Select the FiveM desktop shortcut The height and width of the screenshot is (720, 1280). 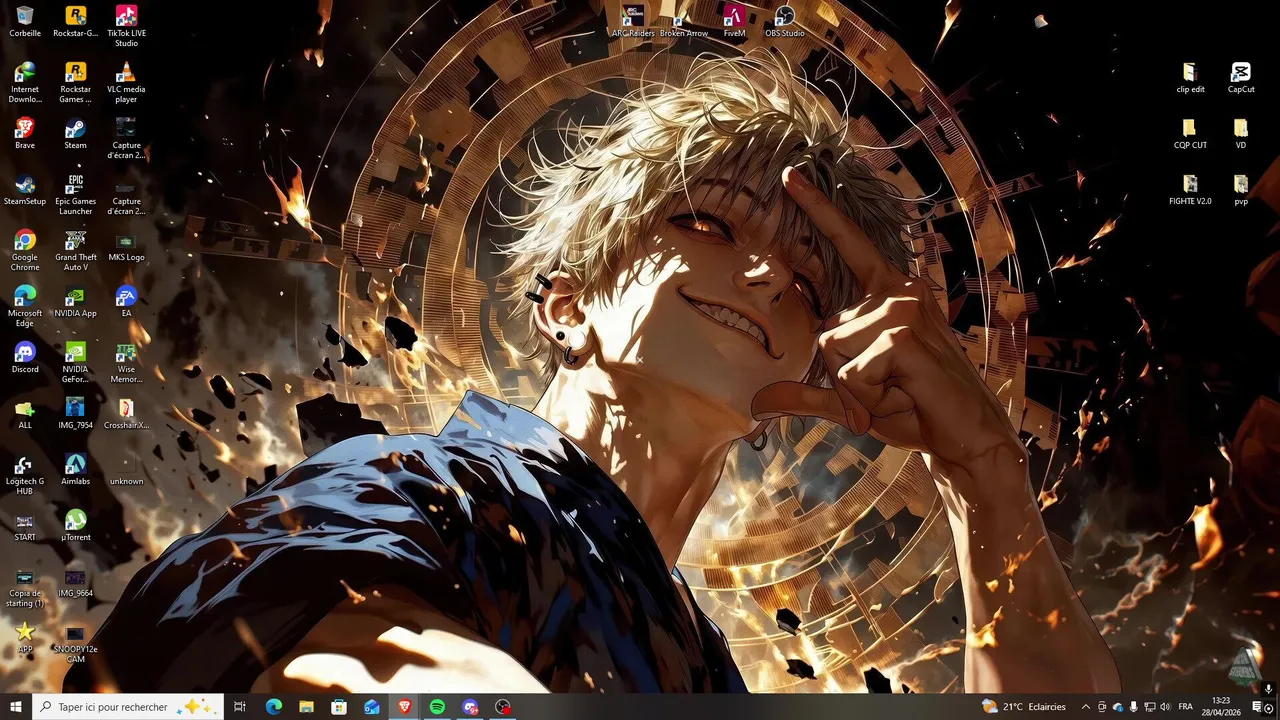tap(734, 22)
